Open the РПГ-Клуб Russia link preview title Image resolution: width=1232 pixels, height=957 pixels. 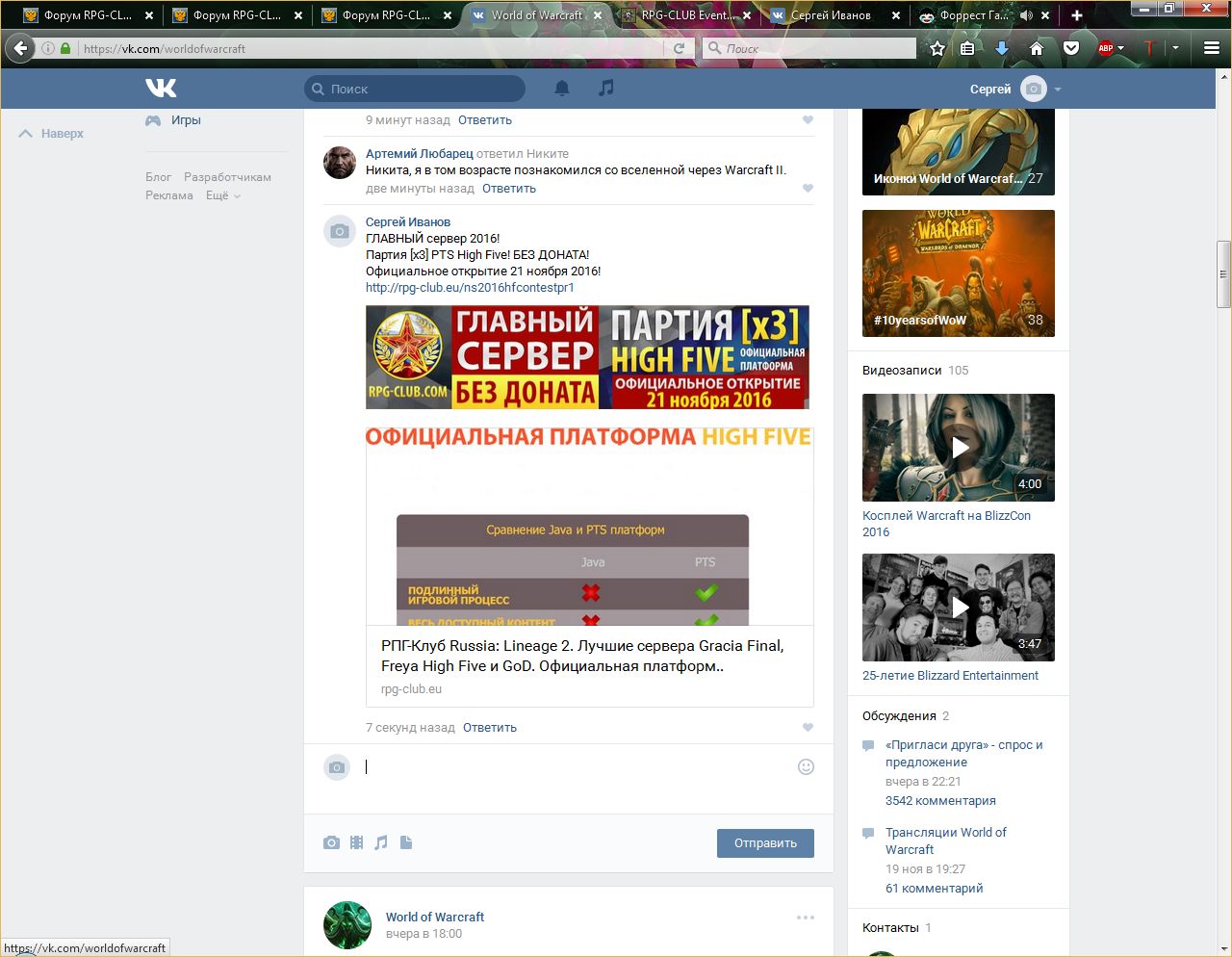[x=582, y=656]
